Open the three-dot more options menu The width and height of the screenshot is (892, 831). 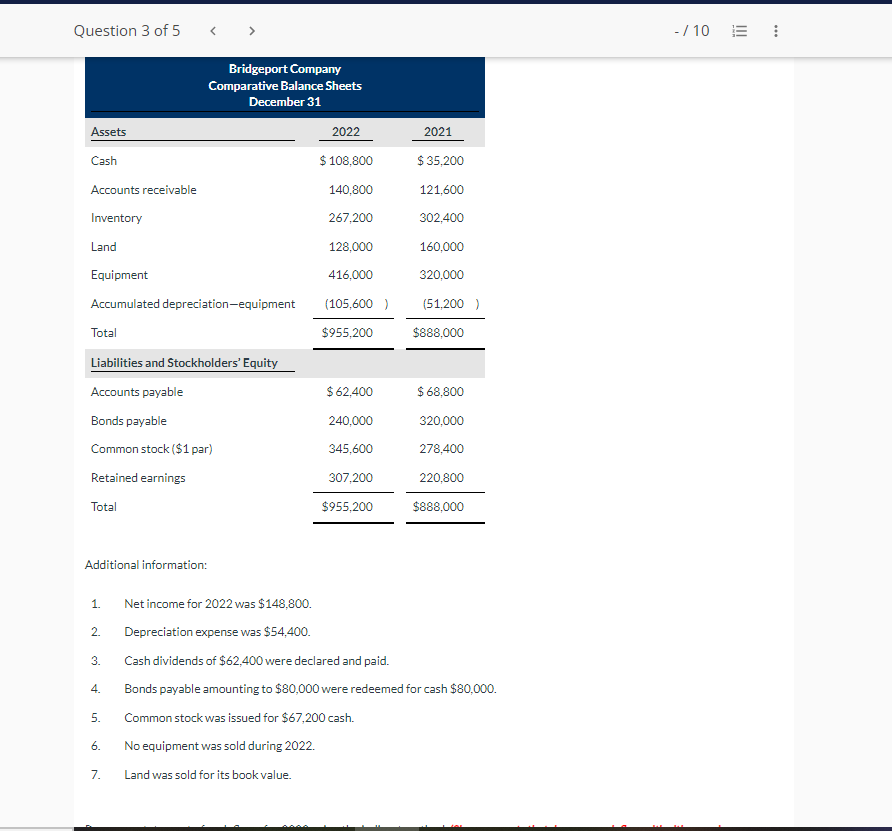pyautogui.click(x=775, y=31)
